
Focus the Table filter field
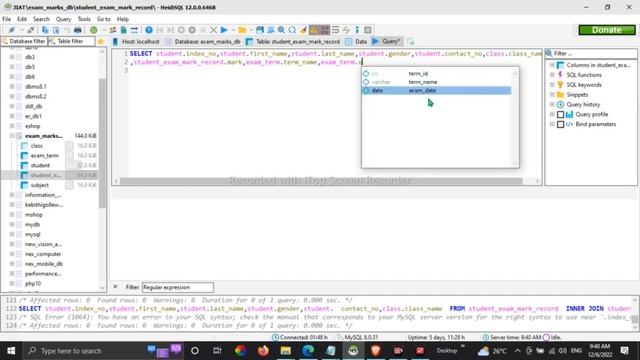[72, 42]
